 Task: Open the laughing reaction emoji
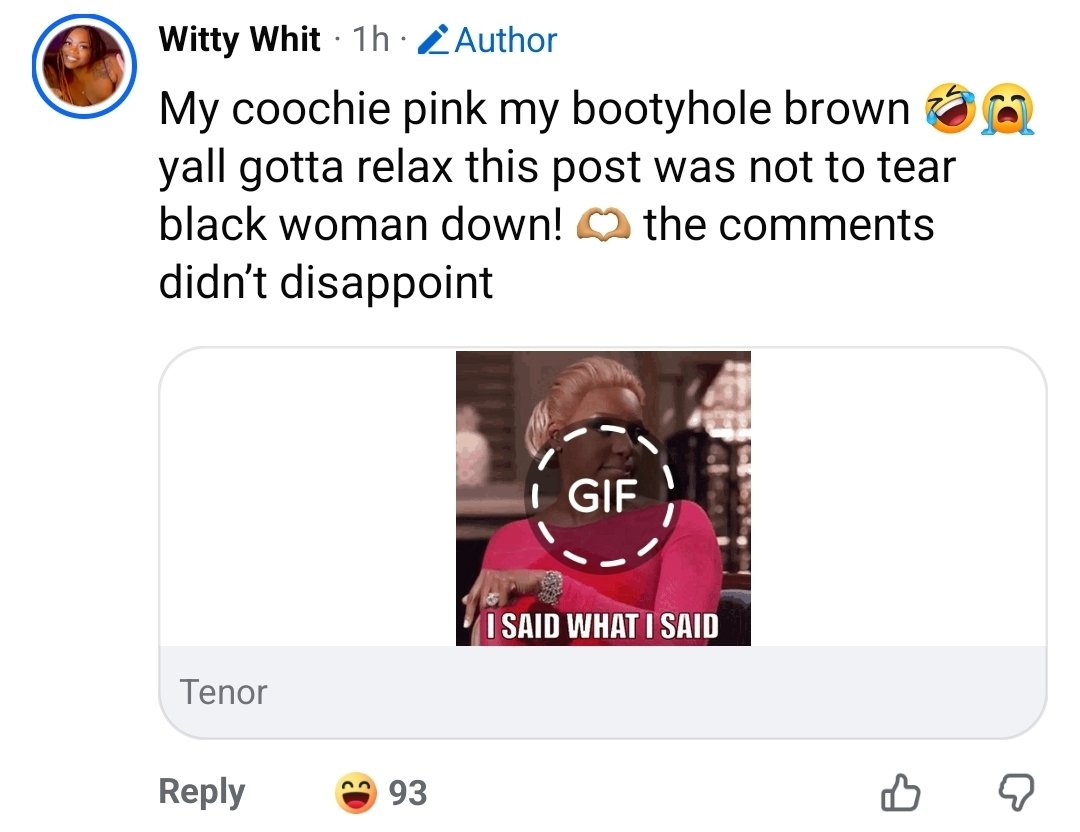pyautogui.click(x=355, y=793)
